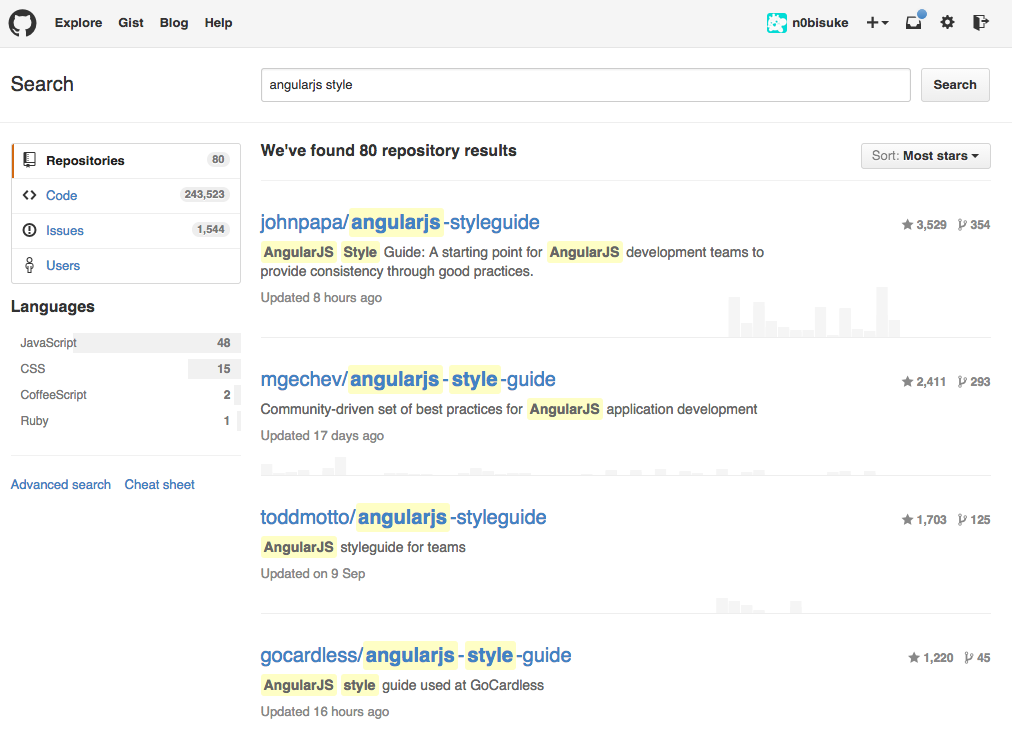The image size is (1012, 738).
Task: Click the toddmotto repo activity graph
Action: 759,606
